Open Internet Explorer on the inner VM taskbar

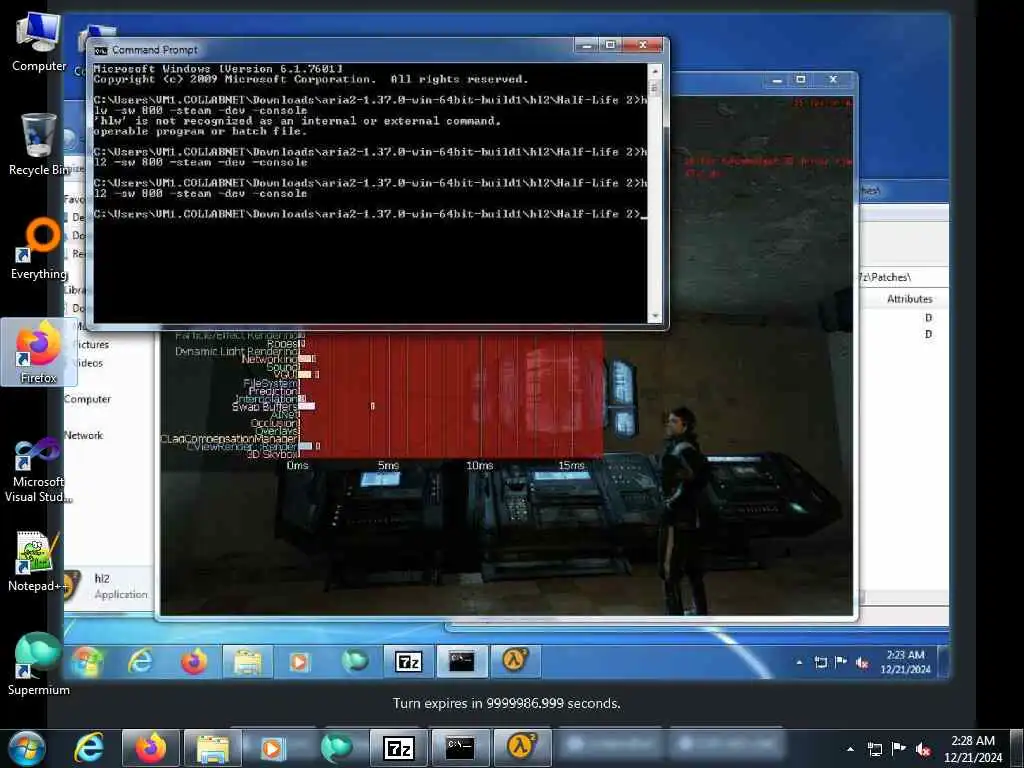pyautogui.click(x=140, y=662)
